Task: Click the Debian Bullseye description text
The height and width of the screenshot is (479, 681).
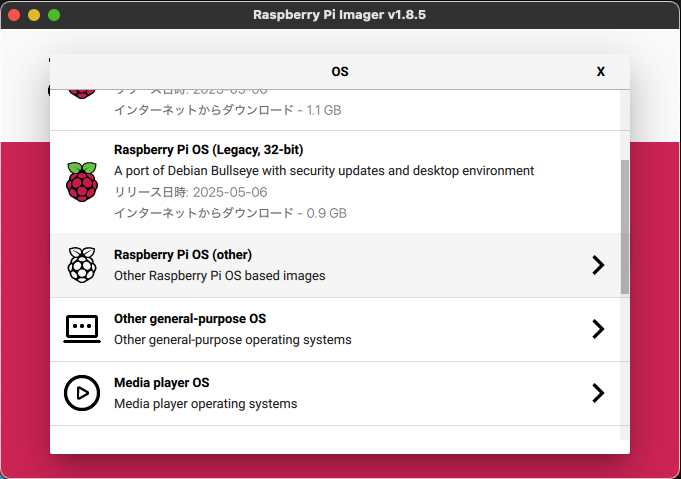Action: pyautogui.click(x=324, y=171)
